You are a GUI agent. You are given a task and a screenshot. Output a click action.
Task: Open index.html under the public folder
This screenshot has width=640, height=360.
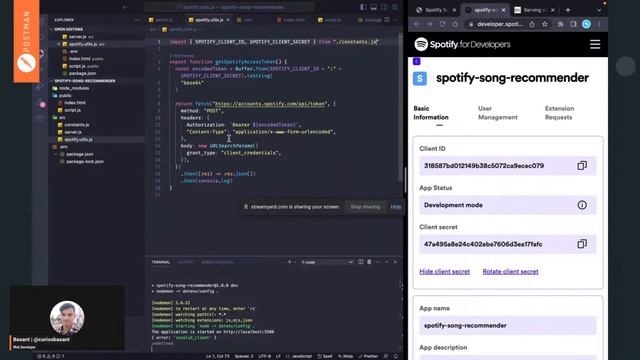(75, 103)
